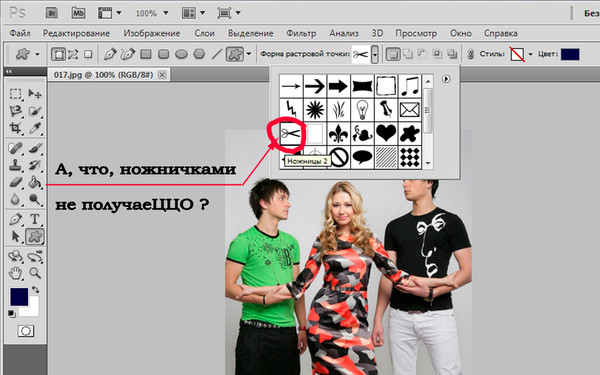This screenshot has height=375, width=600.
Task: Select the Zoom tool
Action: point(35,273)
